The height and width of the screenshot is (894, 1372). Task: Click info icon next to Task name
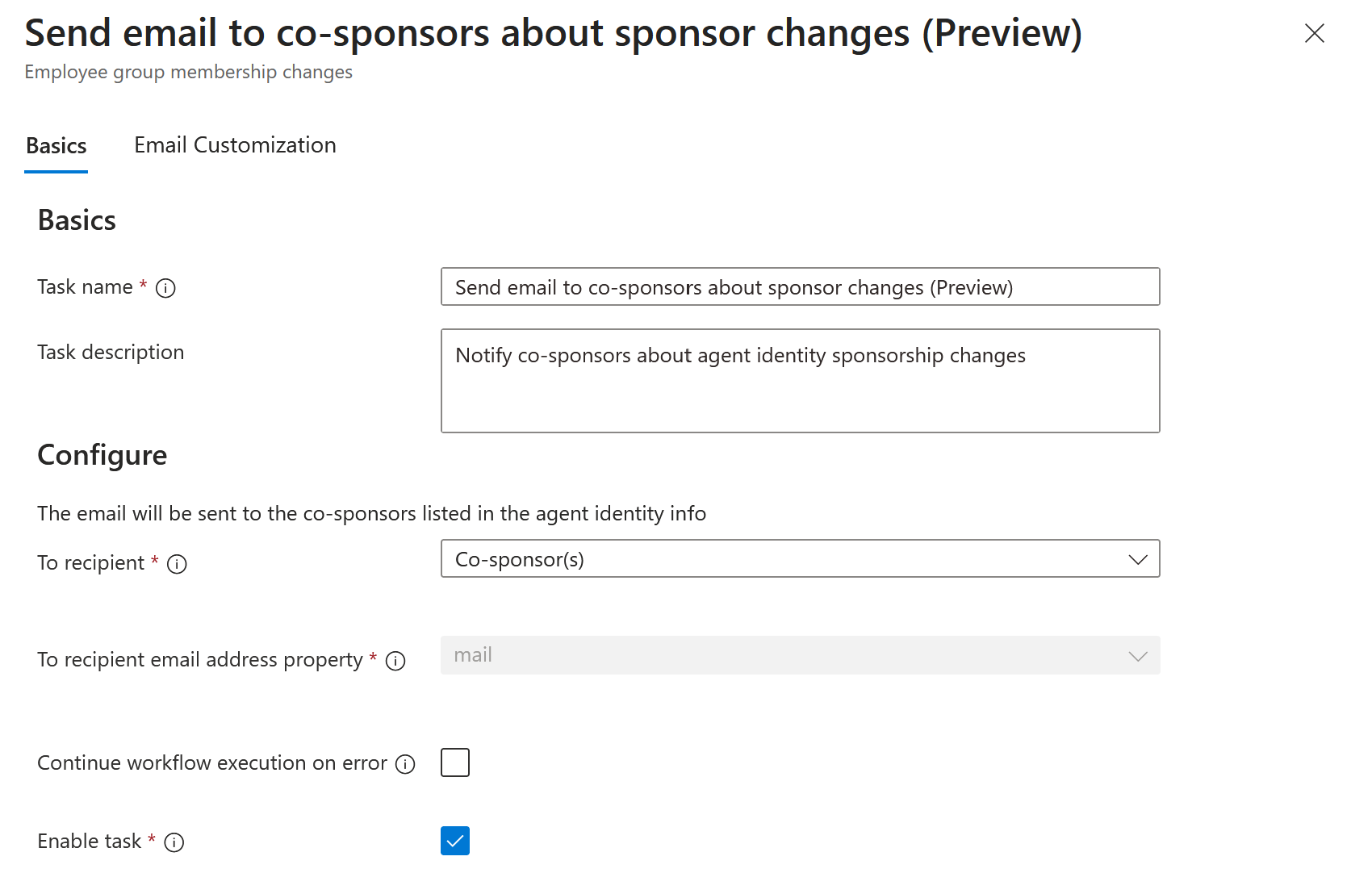coord(165,287)
